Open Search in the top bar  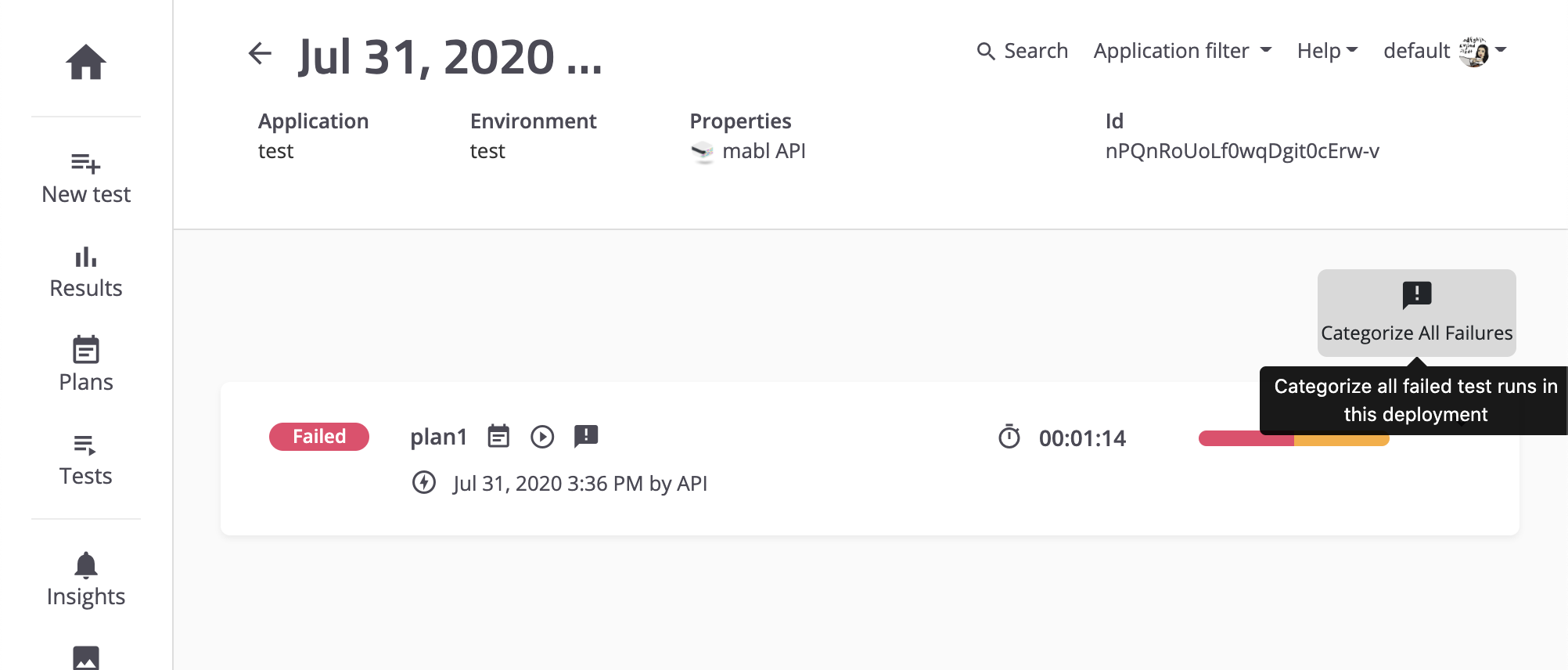pos(1022,51)
